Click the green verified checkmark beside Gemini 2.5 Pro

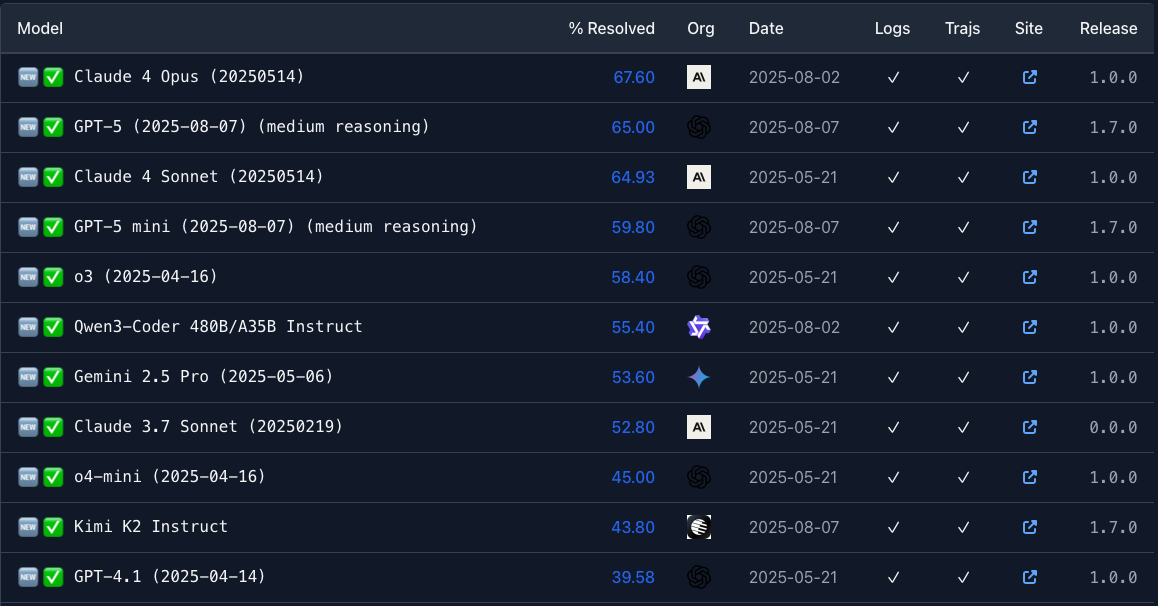pyautogui.click(x=53, y=377)
